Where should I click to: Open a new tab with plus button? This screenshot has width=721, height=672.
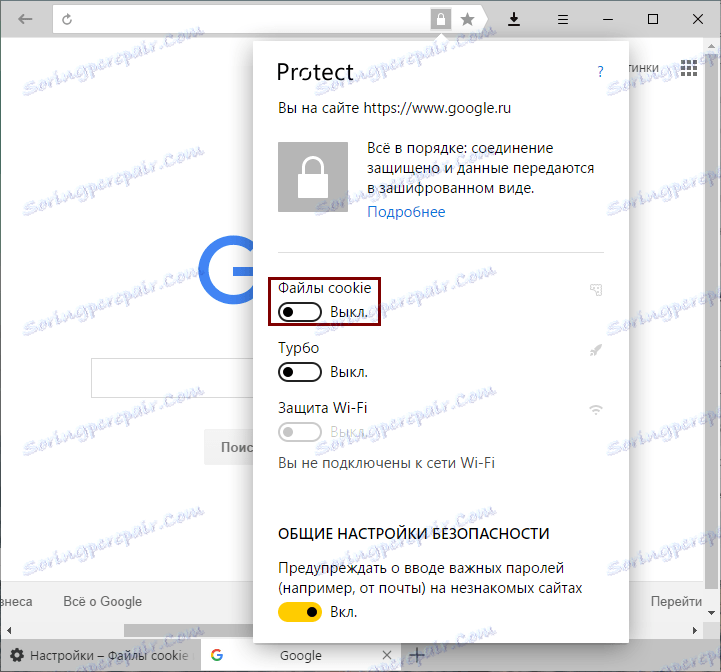tap(417, 655)
